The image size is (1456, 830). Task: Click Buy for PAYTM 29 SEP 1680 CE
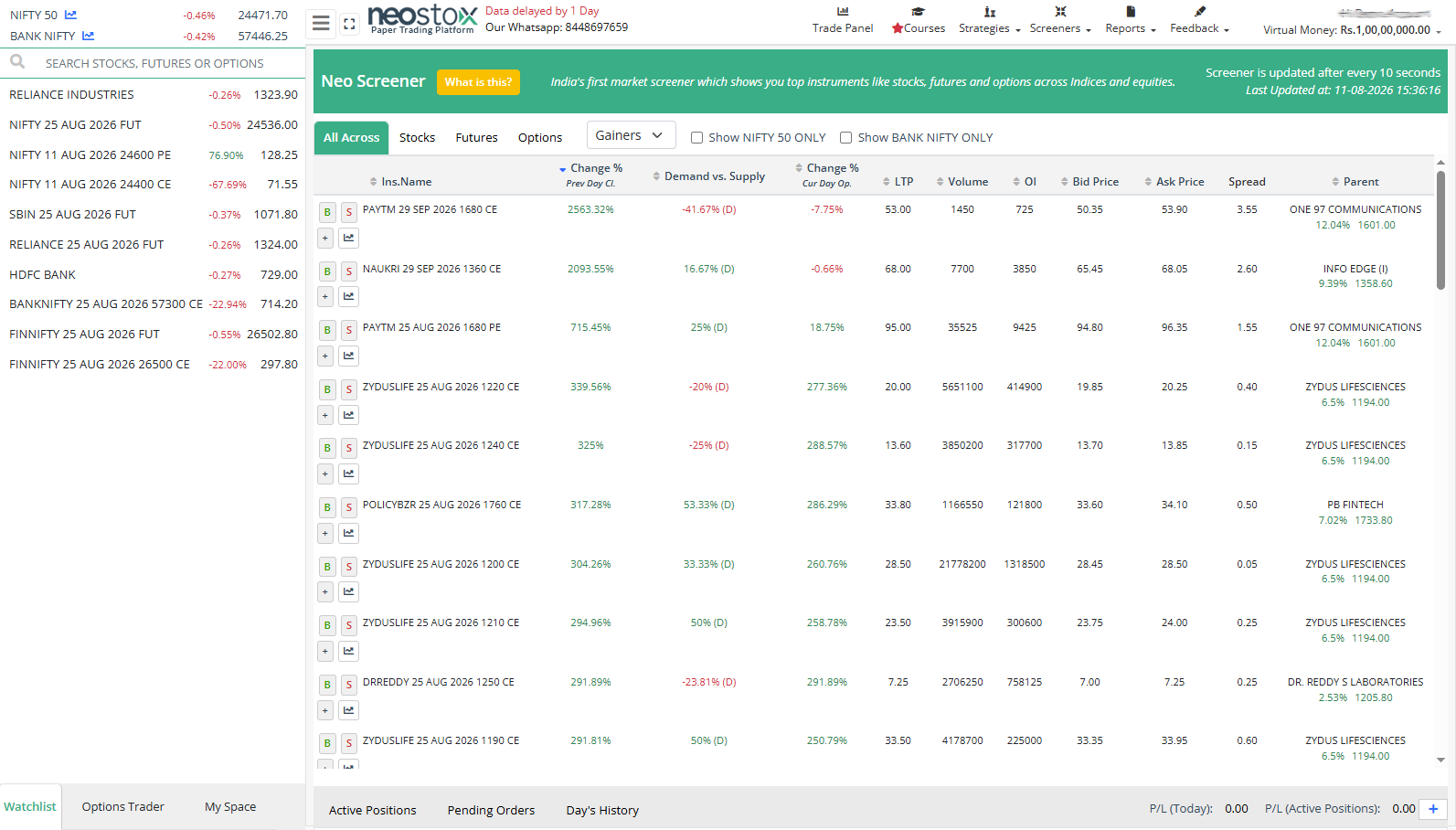point(327,212)
